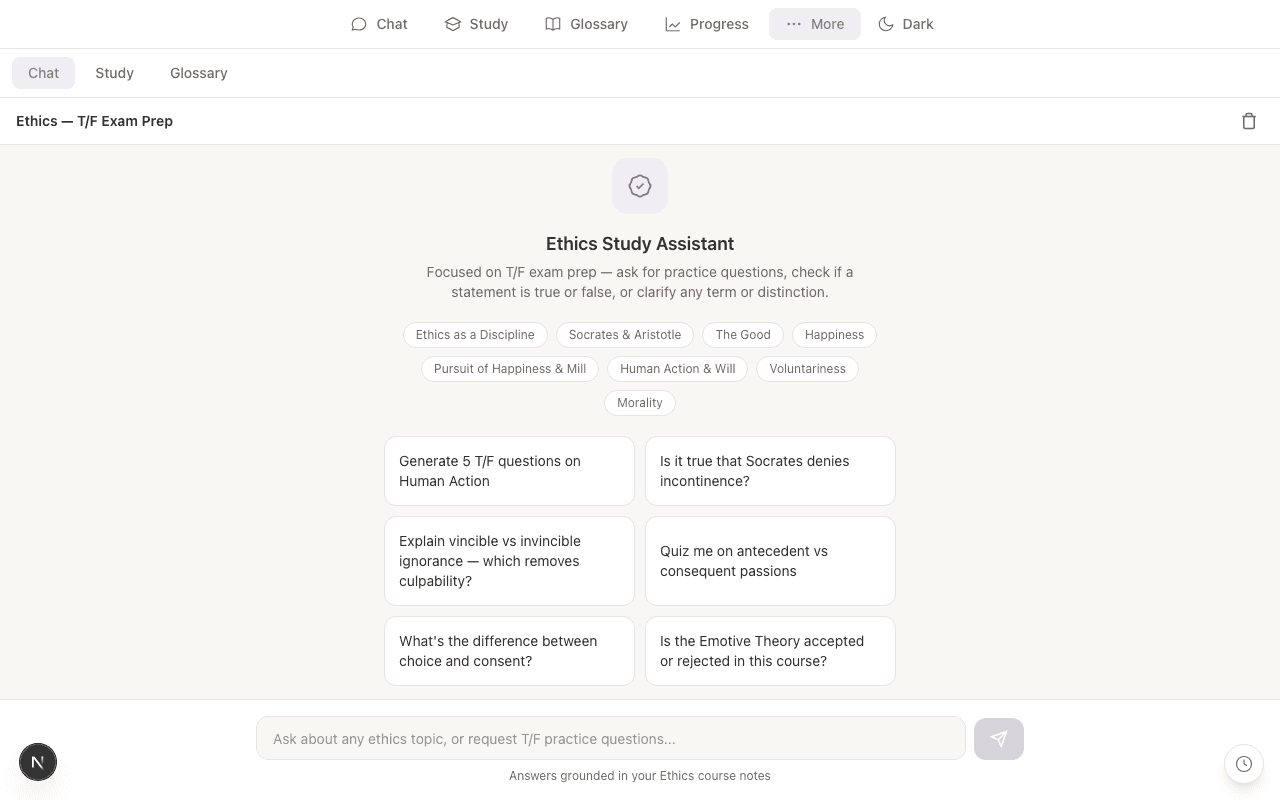Select the Happiness topic chip
1280x800 pixels.
[834, 335]
